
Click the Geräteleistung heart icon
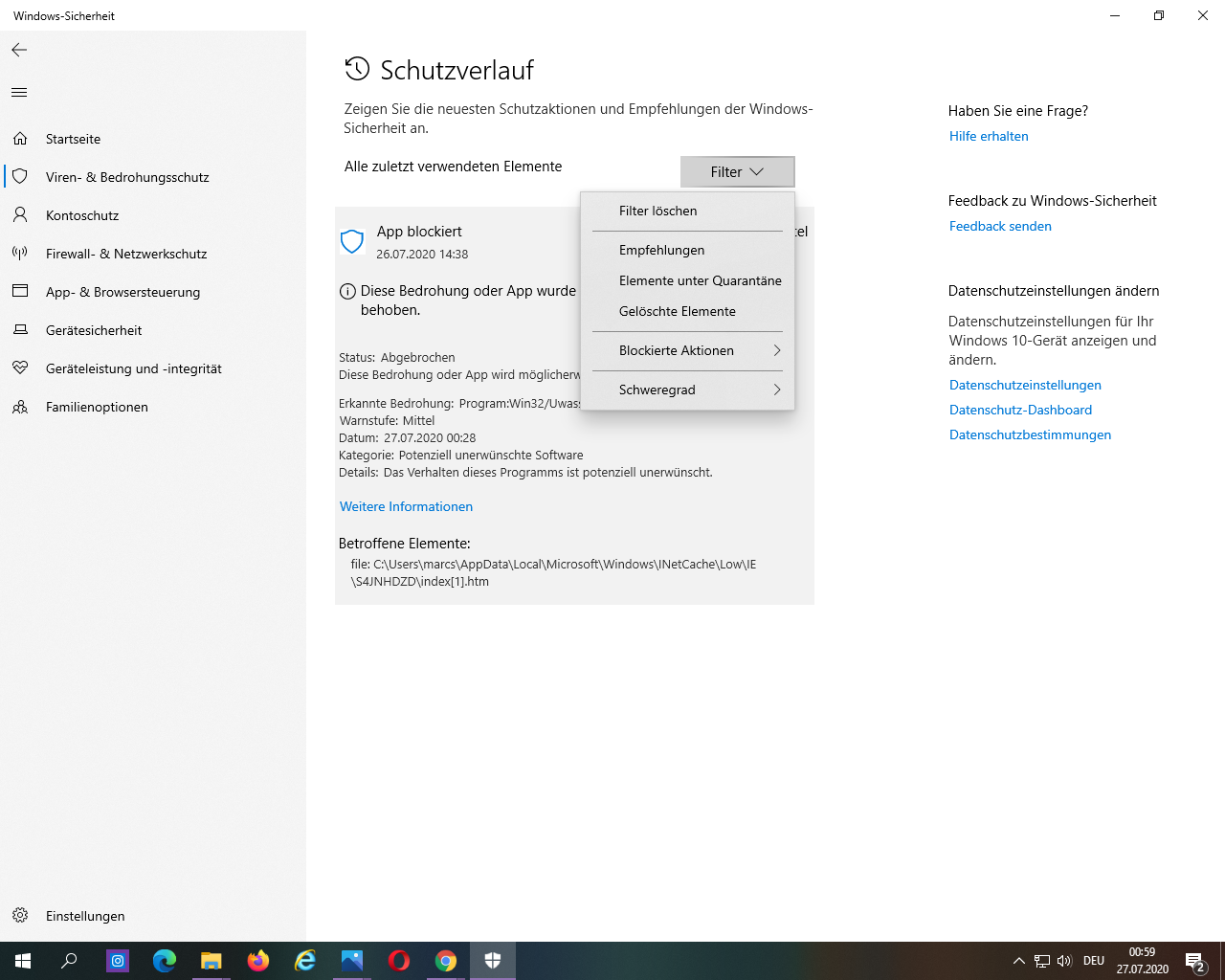point(20,368)
